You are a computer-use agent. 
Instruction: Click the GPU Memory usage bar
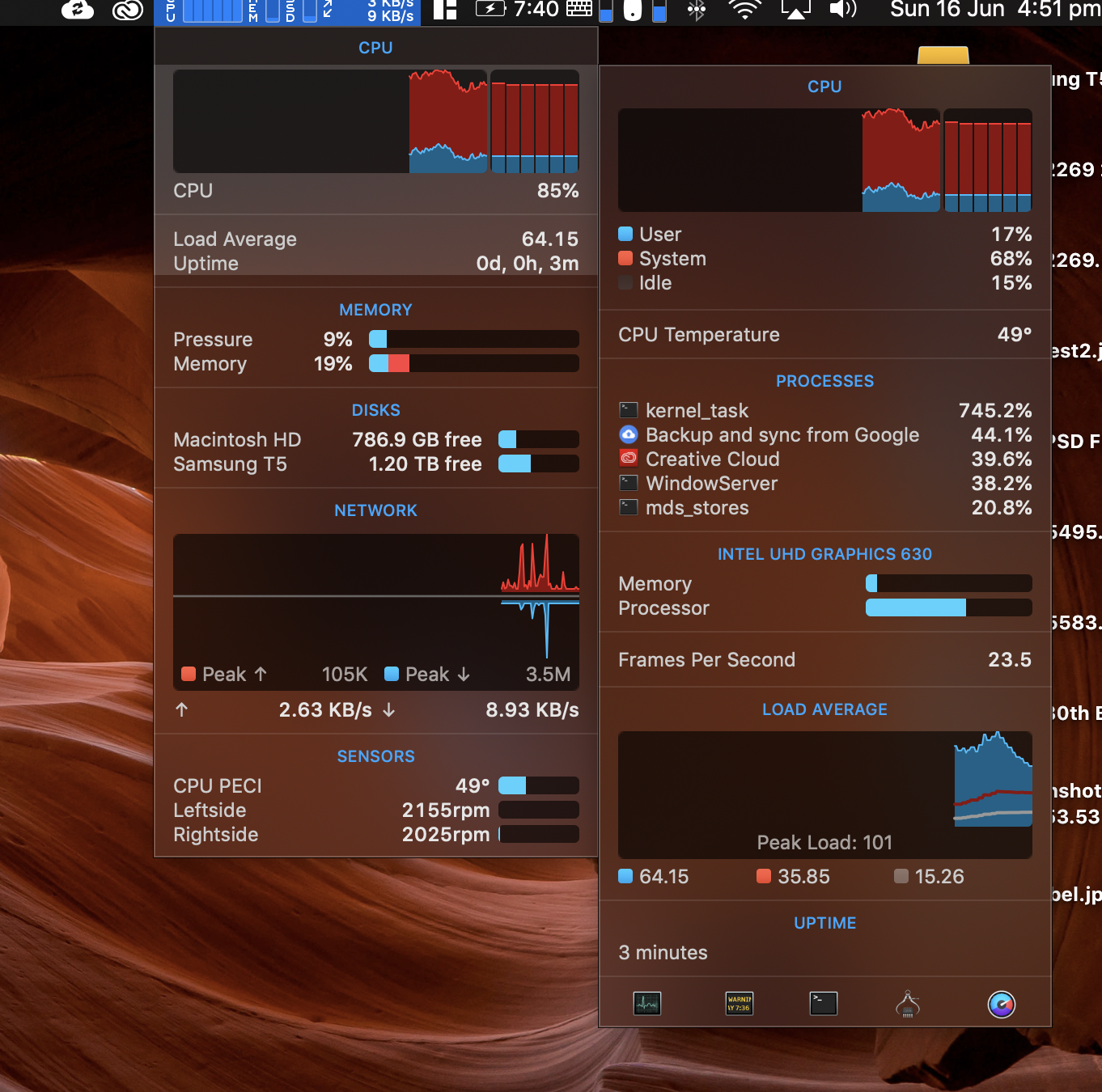[949, 583]
